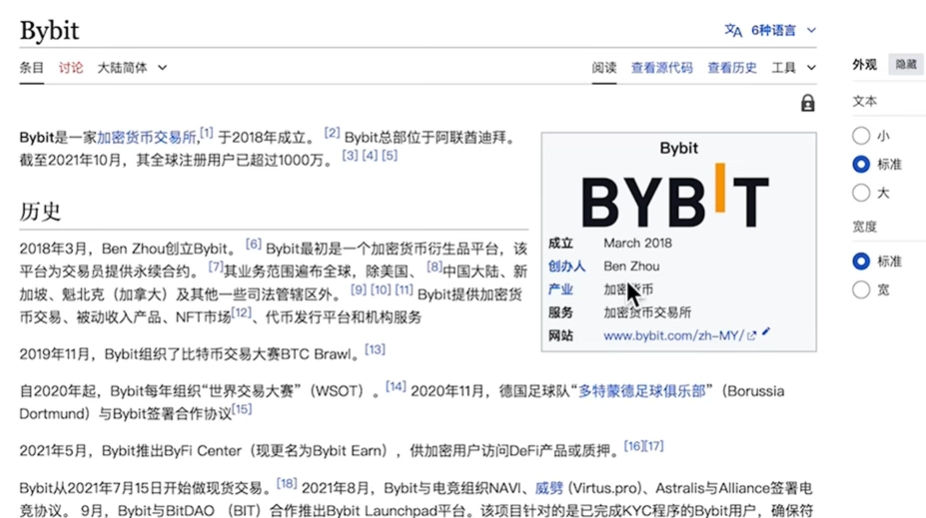Select the standard text size radio button

[861, 164]
